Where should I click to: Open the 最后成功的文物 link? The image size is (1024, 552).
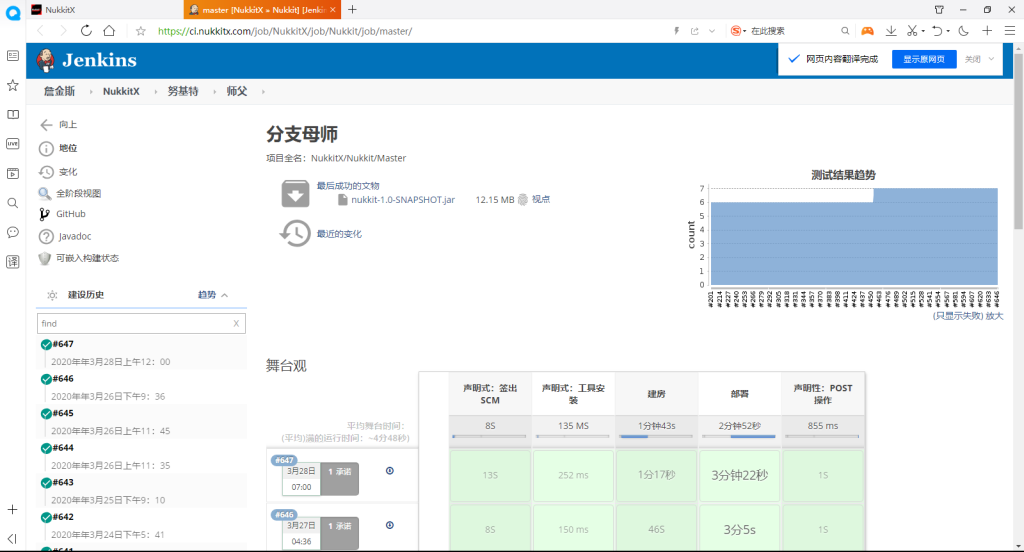click(347, 186)
